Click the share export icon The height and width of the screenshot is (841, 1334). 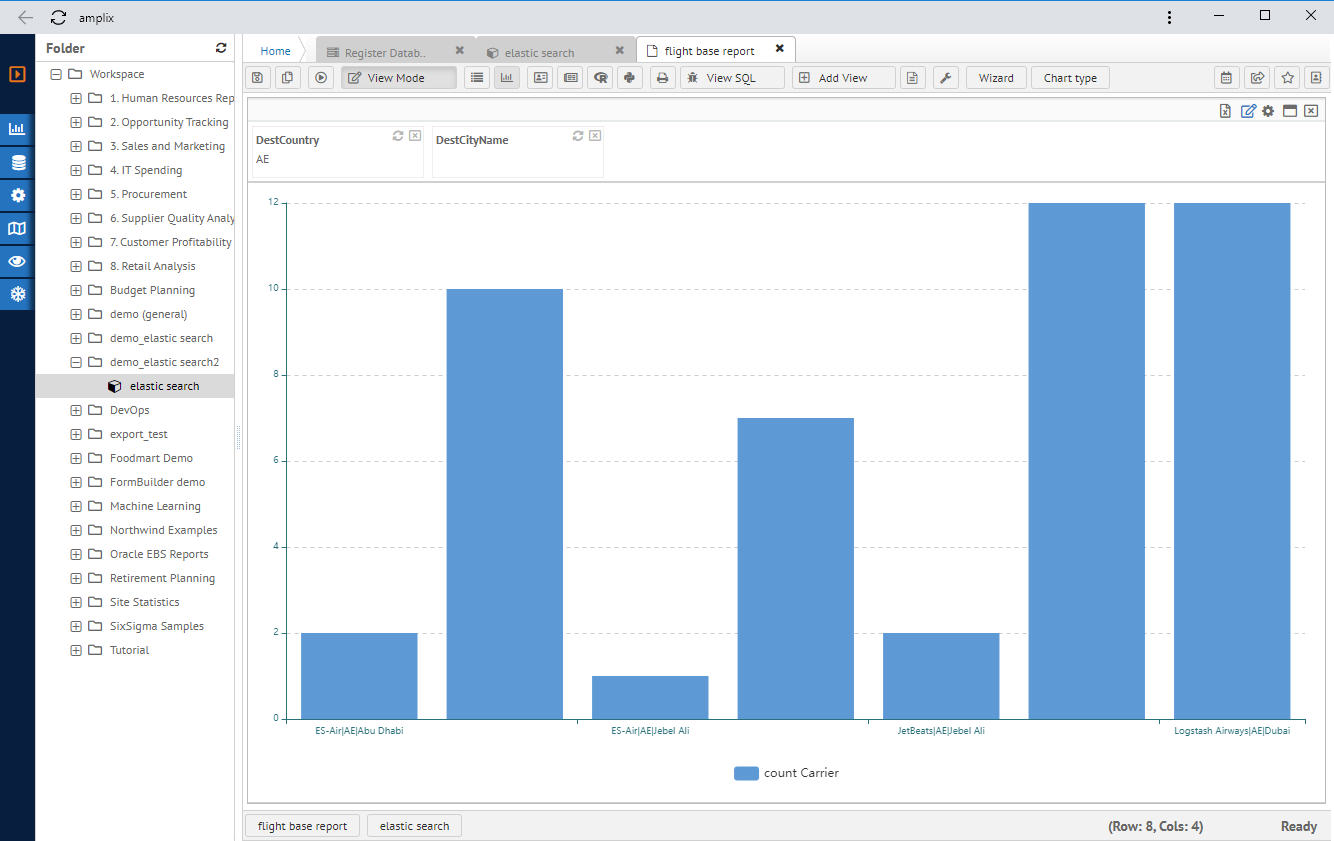[1257, 78]
